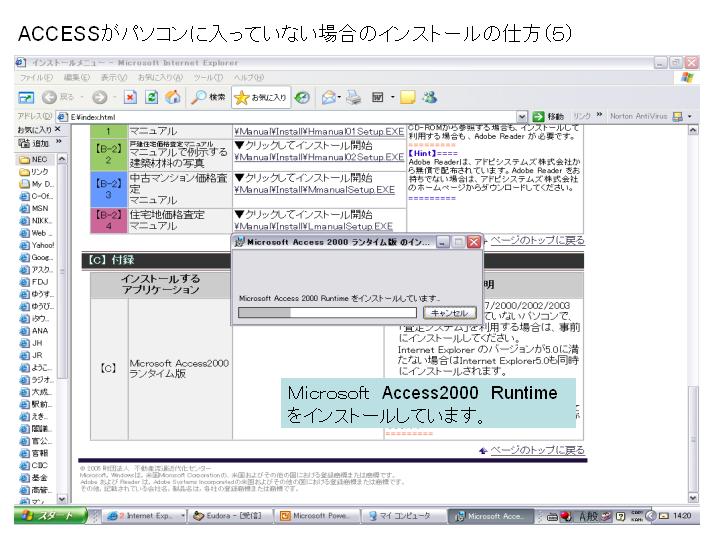
Task: Switch to Internet Explorer taskbar button
Action: (145, 516)
